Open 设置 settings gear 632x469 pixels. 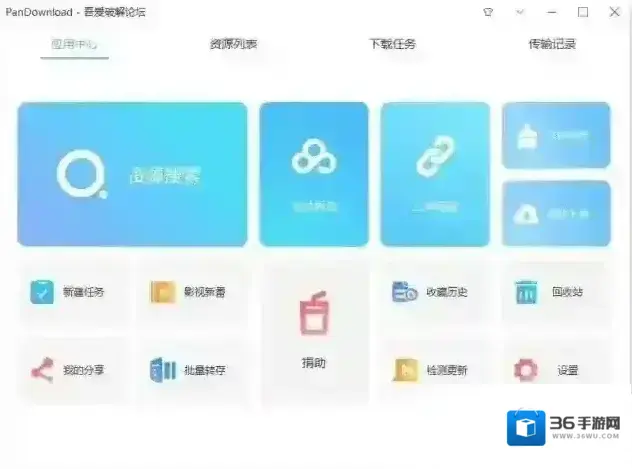[x=526, y=370]
